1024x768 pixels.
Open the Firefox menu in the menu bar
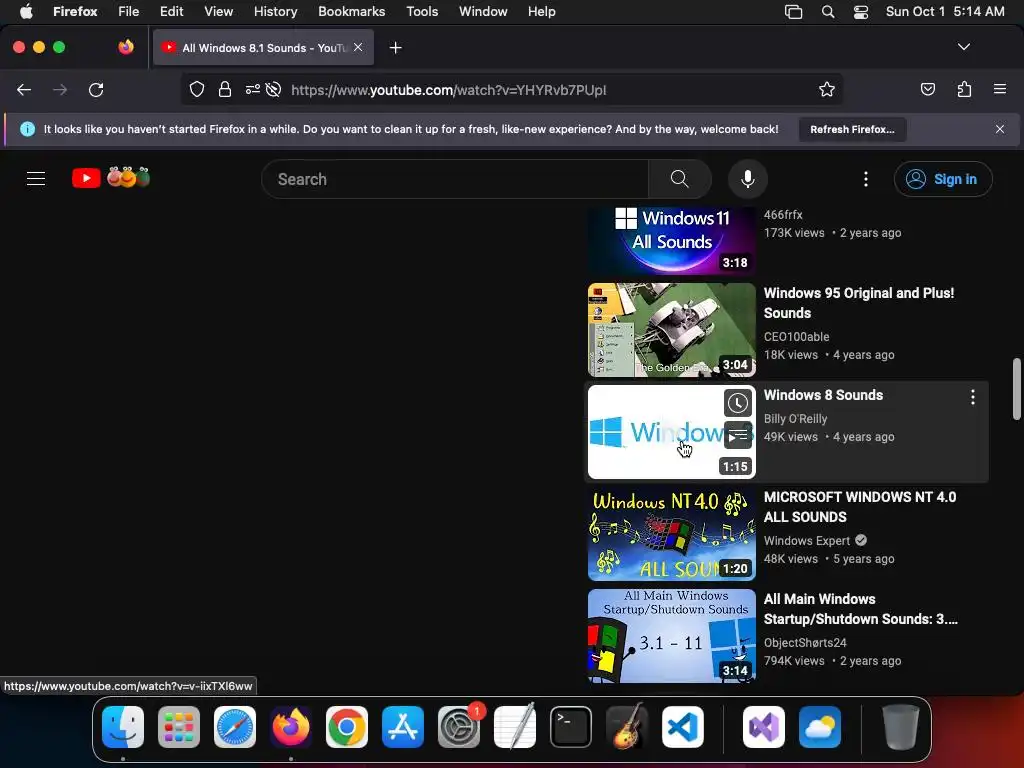[75, 12]
